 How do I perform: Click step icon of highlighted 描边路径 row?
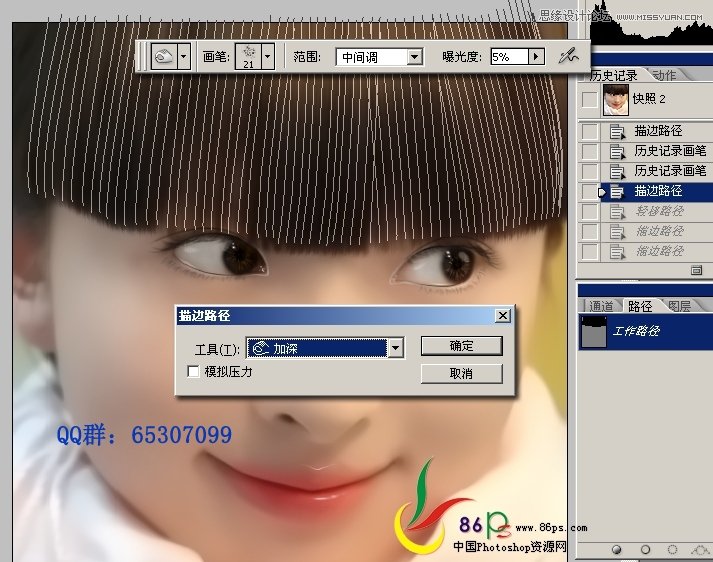tap(617, 192)
